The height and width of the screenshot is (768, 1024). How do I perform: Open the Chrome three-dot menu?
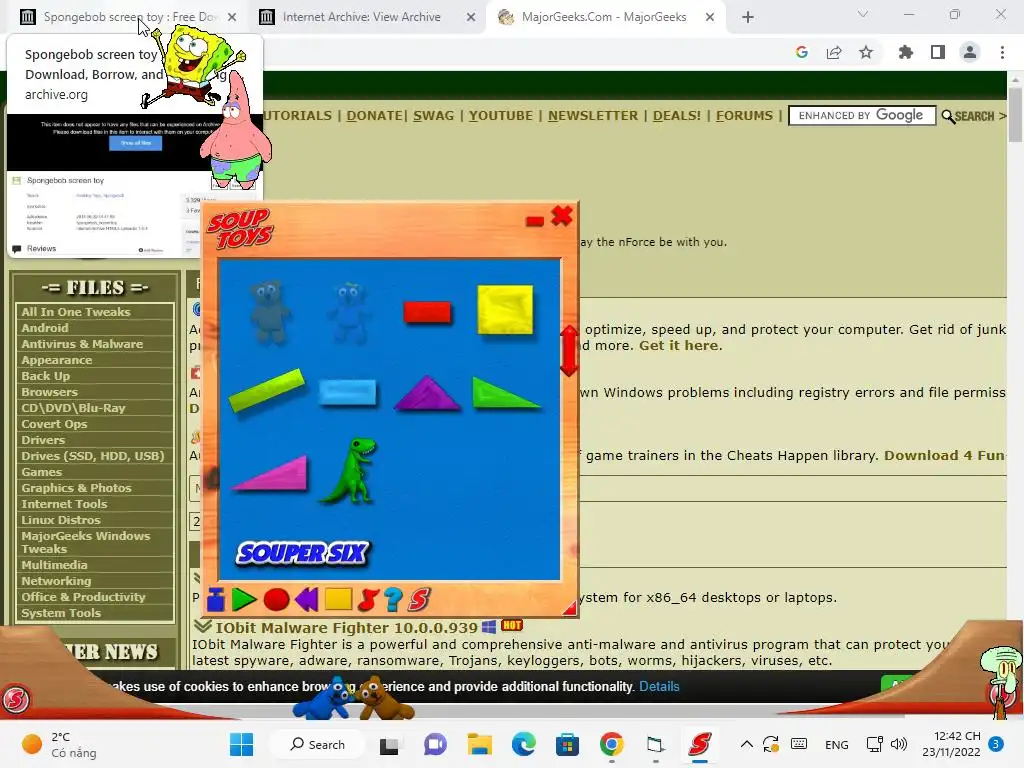pyautogui.click(x=1002, y=52)
